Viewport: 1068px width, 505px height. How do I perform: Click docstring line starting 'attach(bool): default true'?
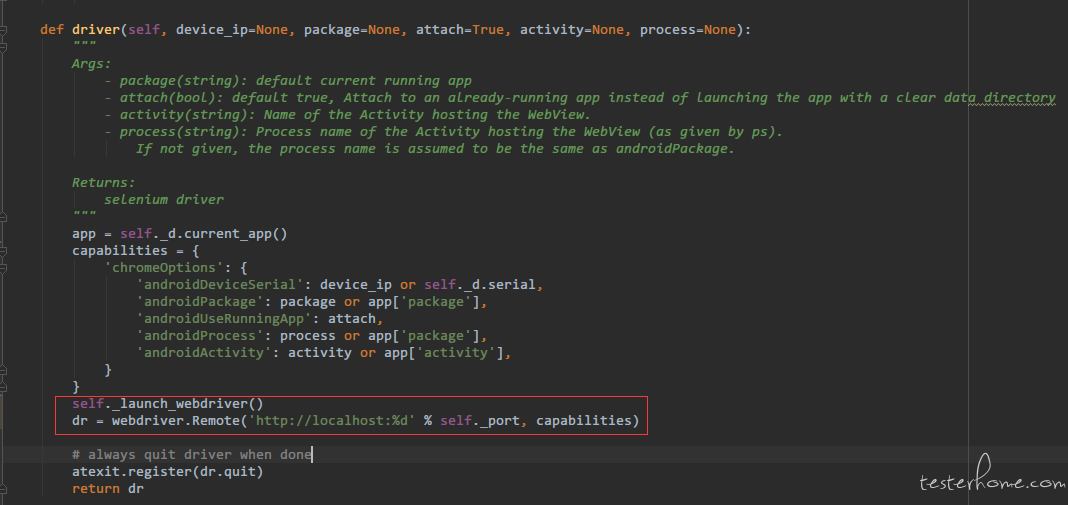point(588,98)
